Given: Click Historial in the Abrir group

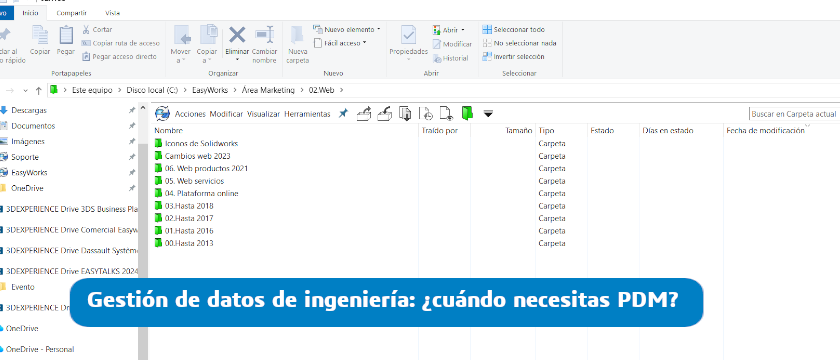Looking at the screenshot, I should (x=451, y=58).
